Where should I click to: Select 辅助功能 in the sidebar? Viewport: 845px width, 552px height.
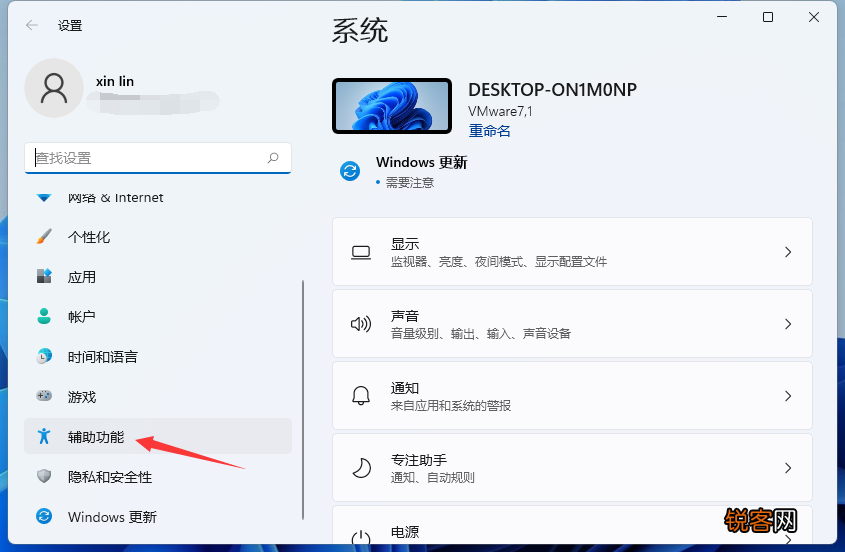(x=158, y=436)
